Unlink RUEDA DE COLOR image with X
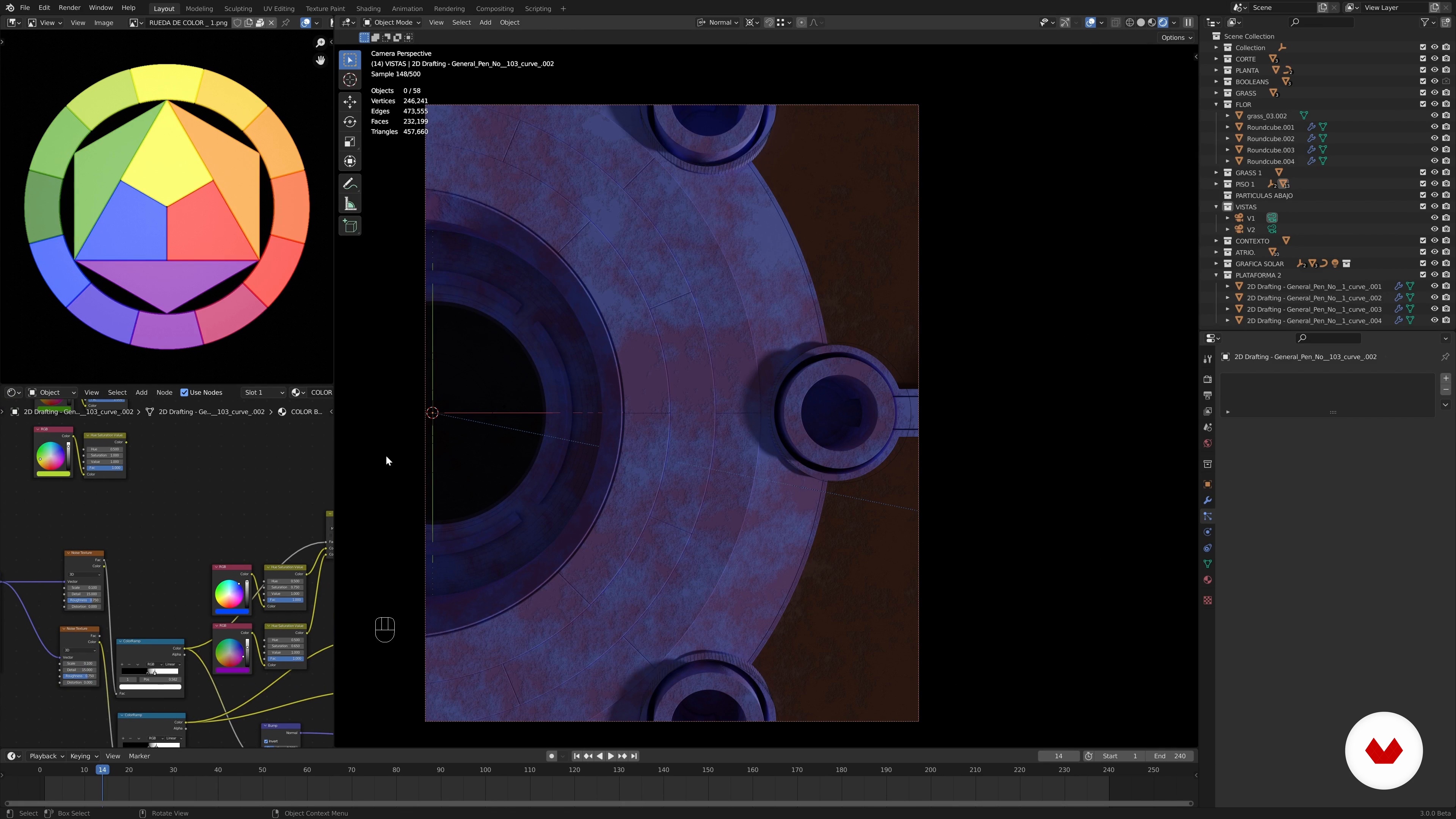The width and height of the screenshot is (1456, 819). tap(271, 23)
